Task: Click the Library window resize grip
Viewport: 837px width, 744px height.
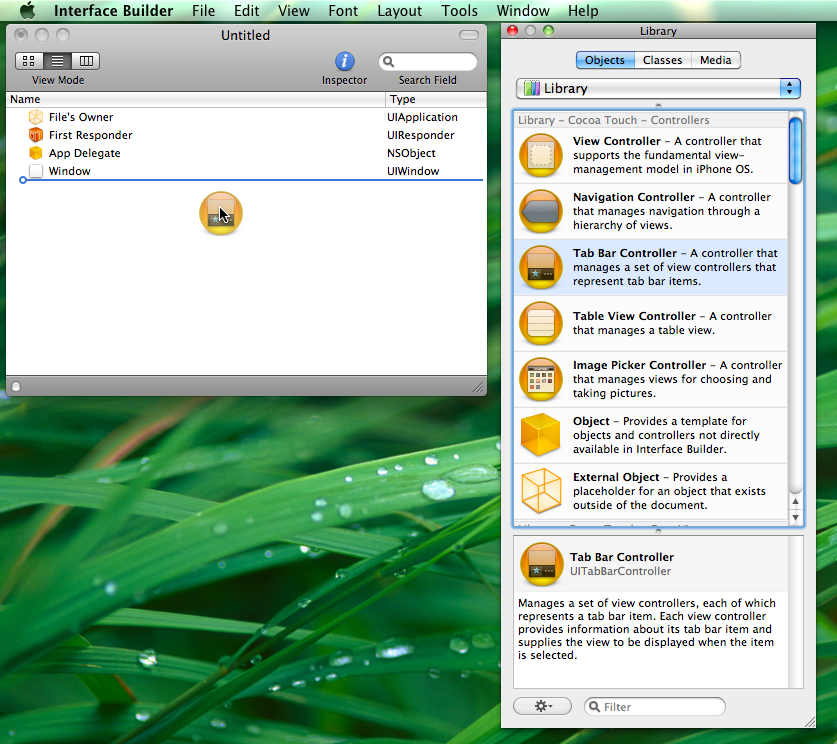Action: click(809, 722)
